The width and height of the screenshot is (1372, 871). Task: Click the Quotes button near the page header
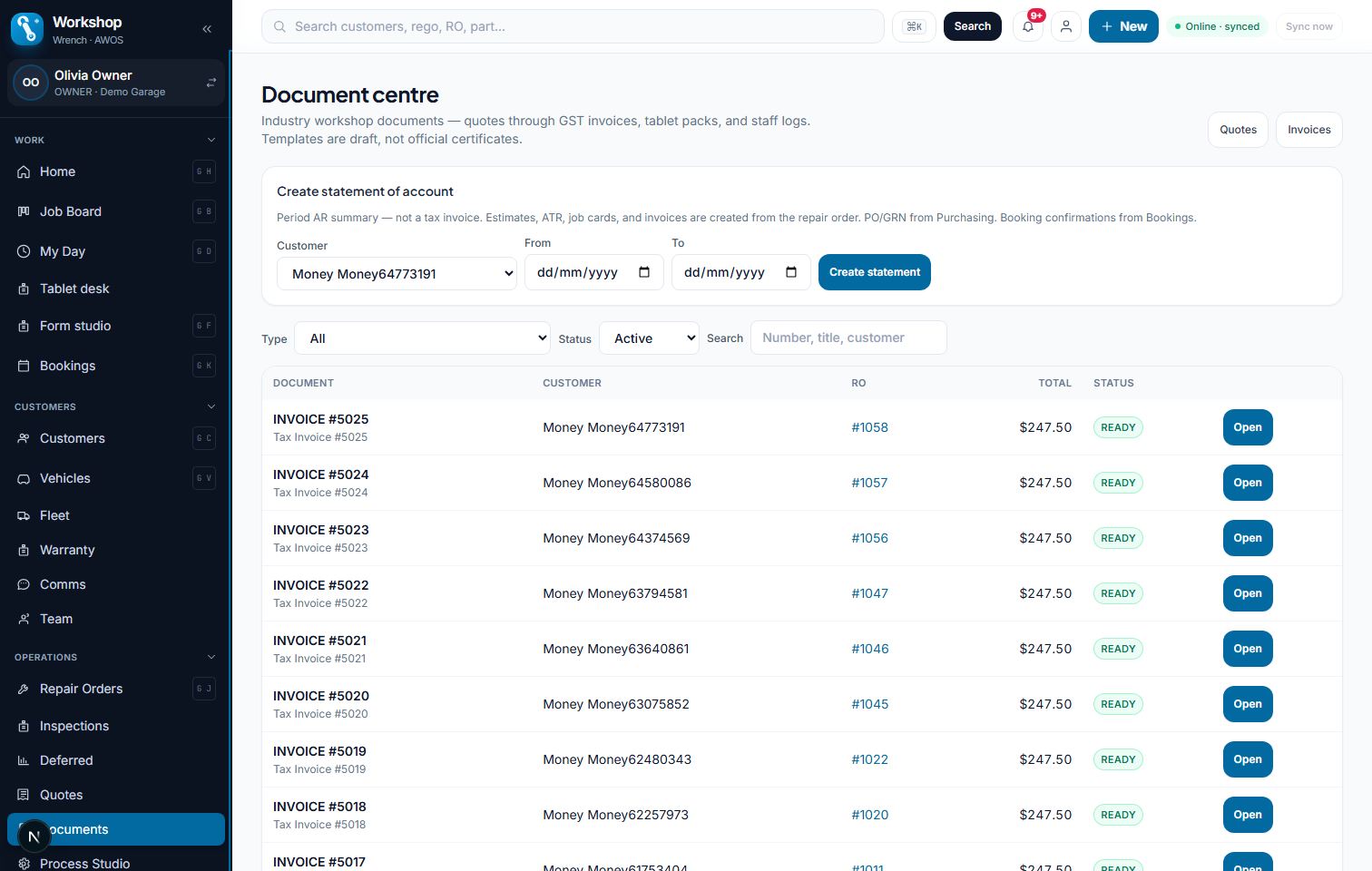(1238, 130)
